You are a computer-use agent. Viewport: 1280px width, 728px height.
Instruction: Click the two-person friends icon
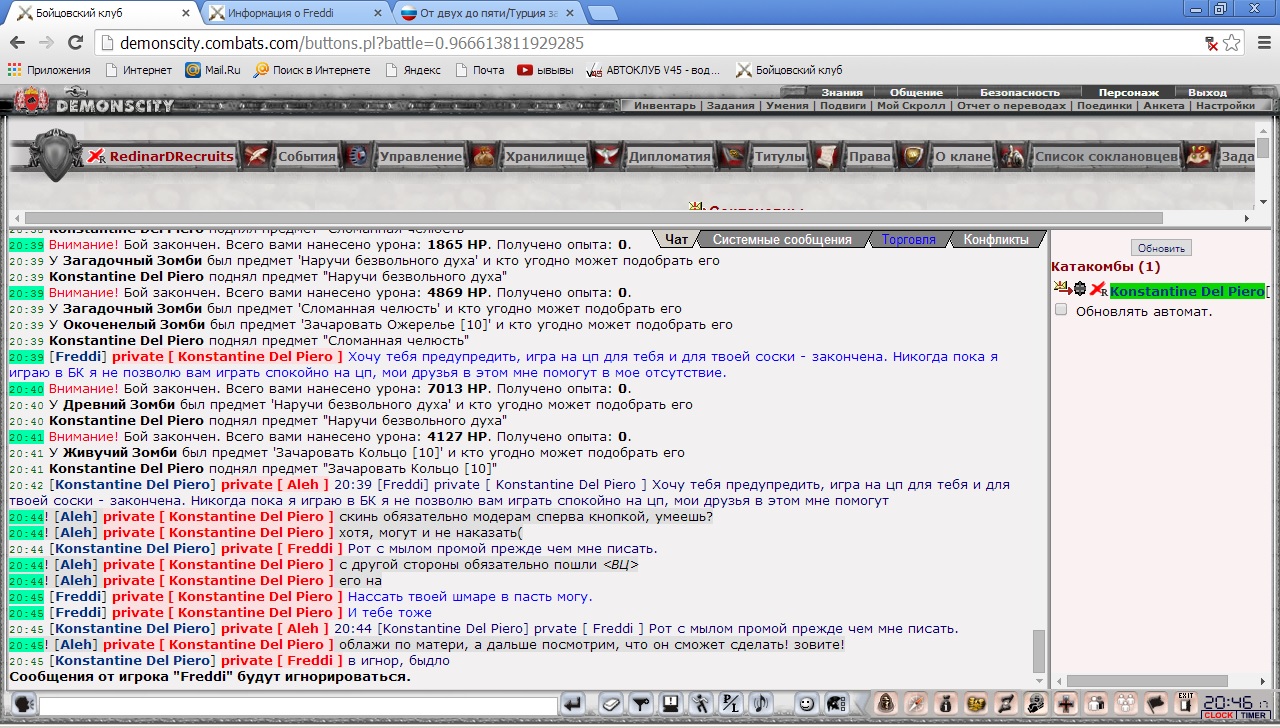click(1097, 703)
